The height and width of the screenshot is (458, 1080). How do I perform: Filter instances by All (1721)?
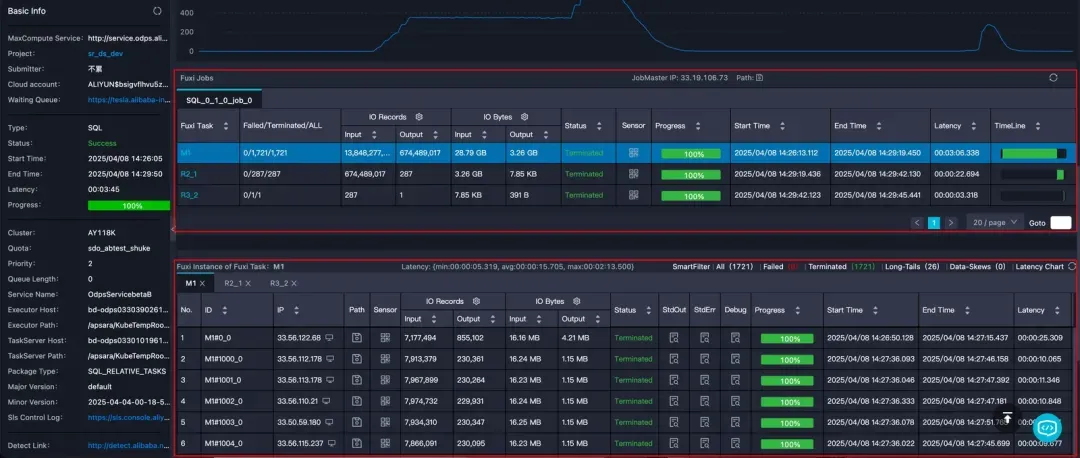click(735, 267)
